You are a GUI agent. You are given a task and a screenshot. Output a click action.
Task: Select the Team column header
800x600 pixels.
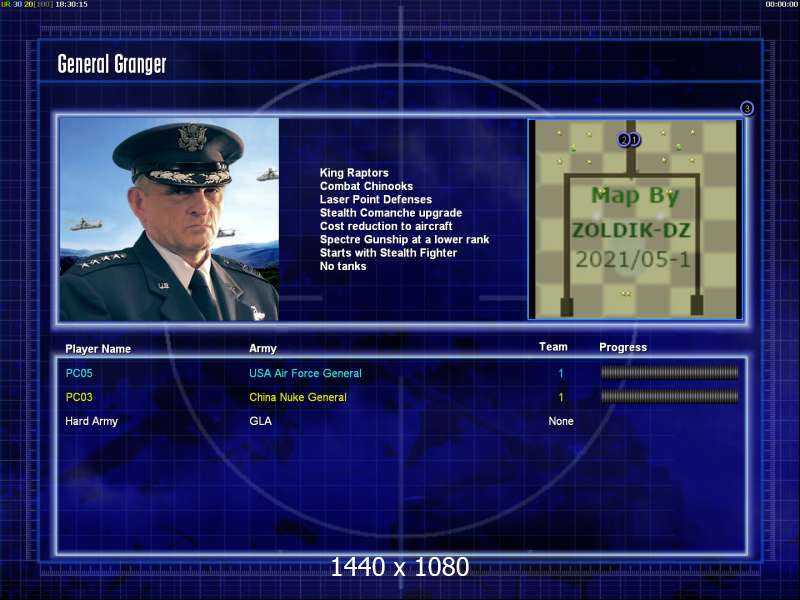tap(553, 347)
